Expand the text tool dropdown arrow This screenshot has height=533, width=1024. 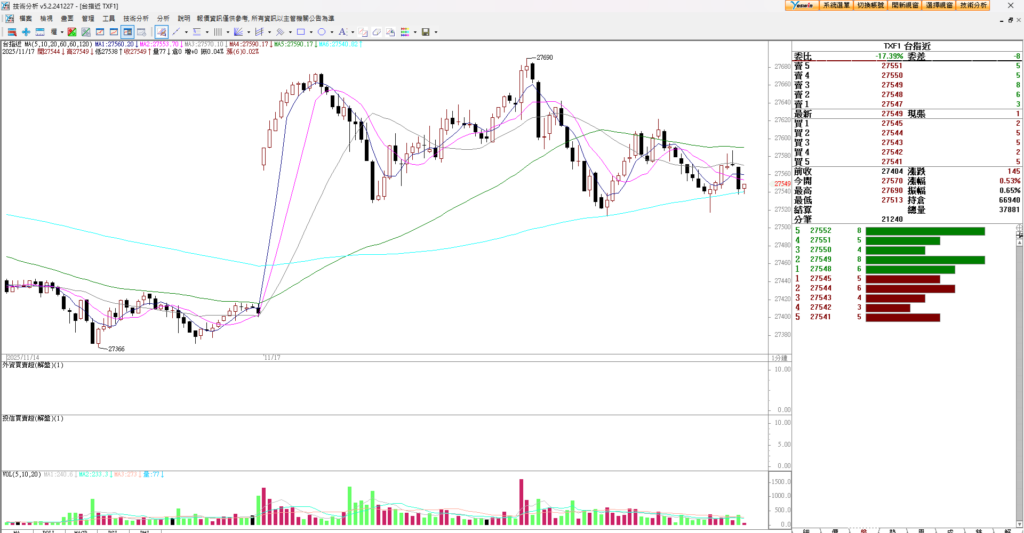pyautogui.click(x=353, y=32)
